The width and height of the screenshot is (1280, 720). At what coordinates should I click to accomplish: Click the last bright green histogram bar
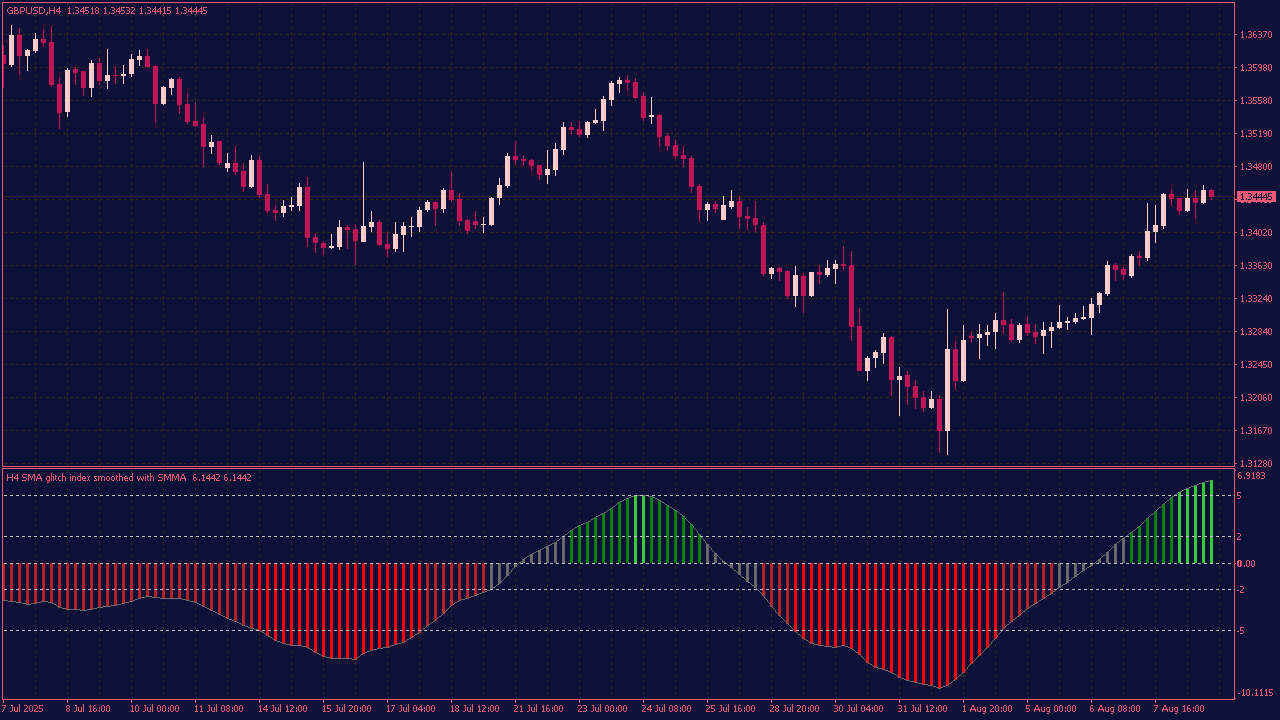click(x=1211, y=522)
